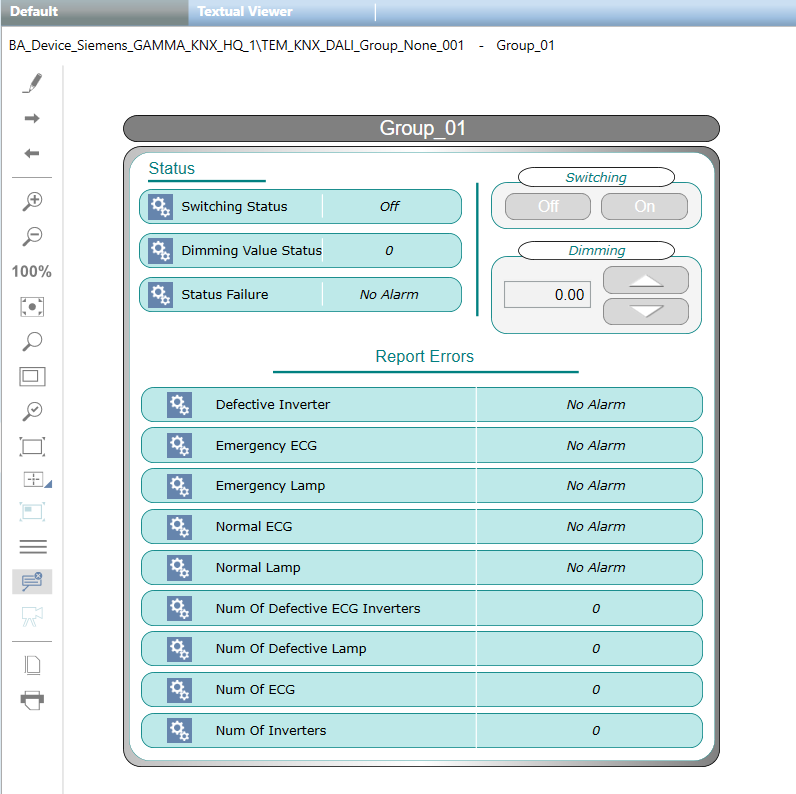Decrease dimming with the down arrow button

click(646, 311)
